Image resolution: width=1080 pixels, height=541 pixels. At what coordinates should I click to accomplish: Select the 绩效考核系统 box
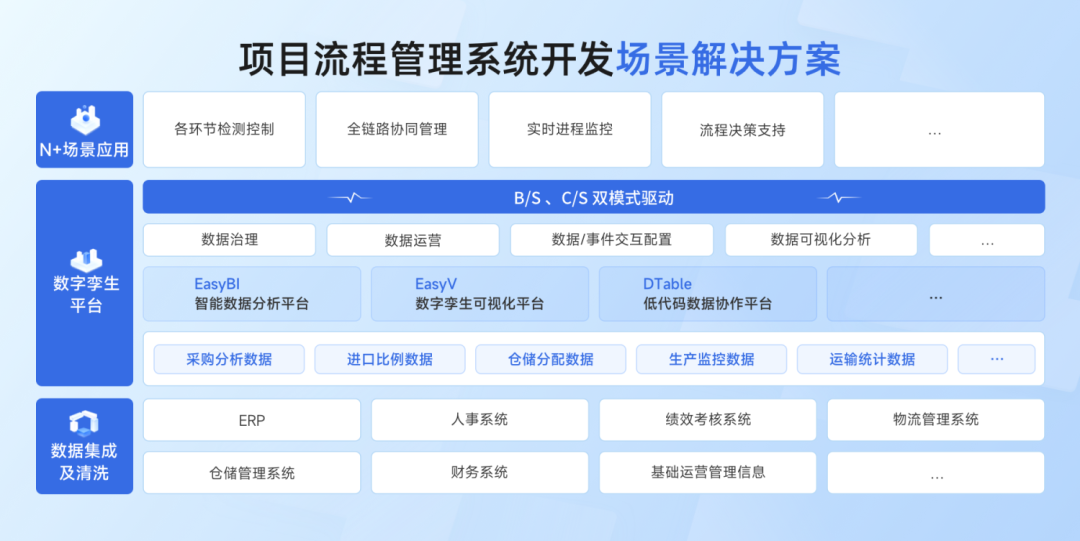(708, 420)
